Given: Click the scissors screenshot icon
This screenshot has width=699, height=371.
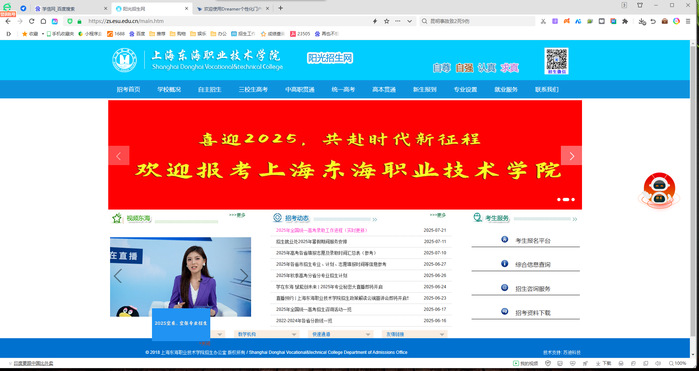Looking at the screenshot, I should [x=543, y=21].
